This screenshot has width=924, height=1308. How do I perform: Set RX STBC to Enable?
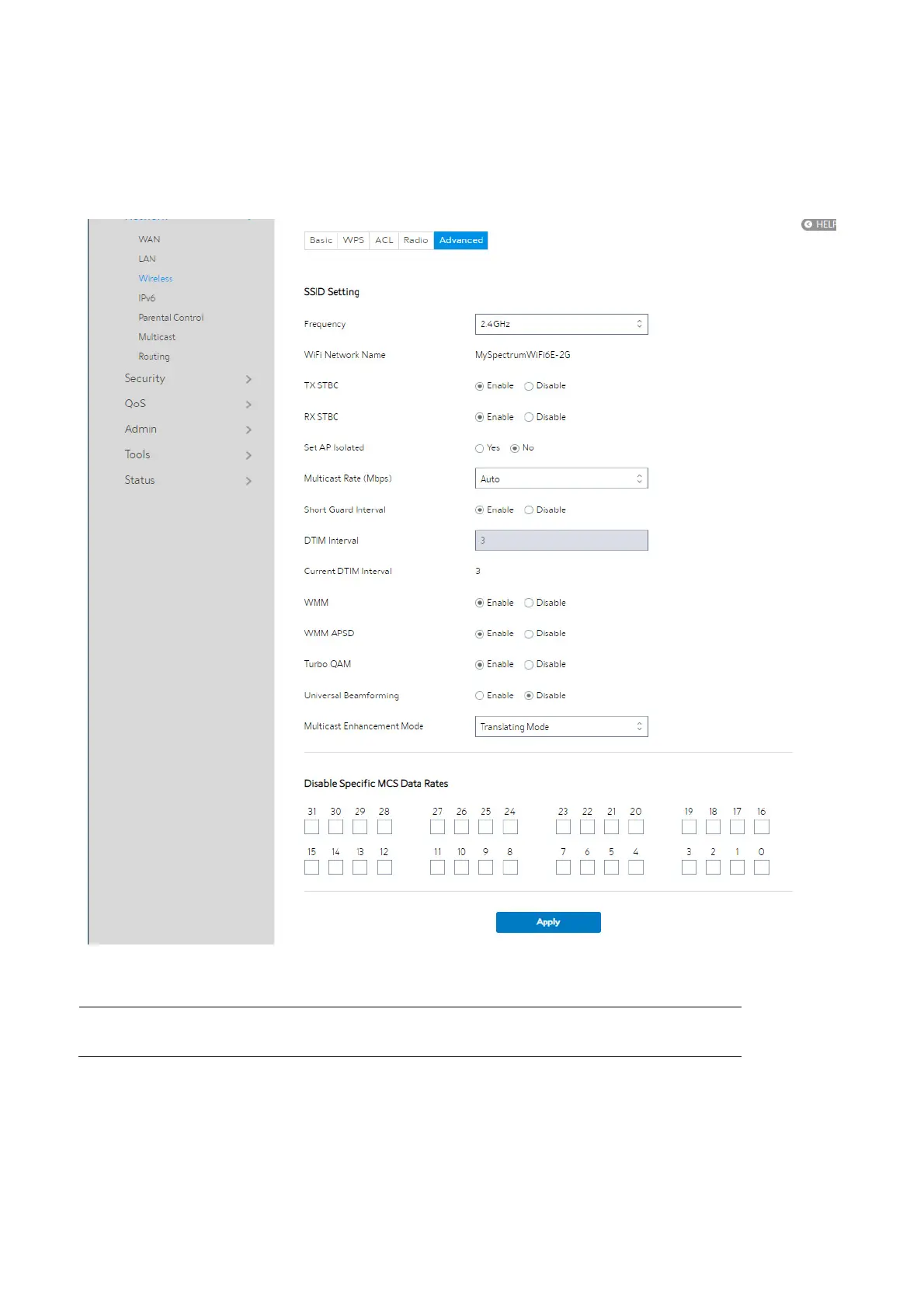click(x=479, y=417)
